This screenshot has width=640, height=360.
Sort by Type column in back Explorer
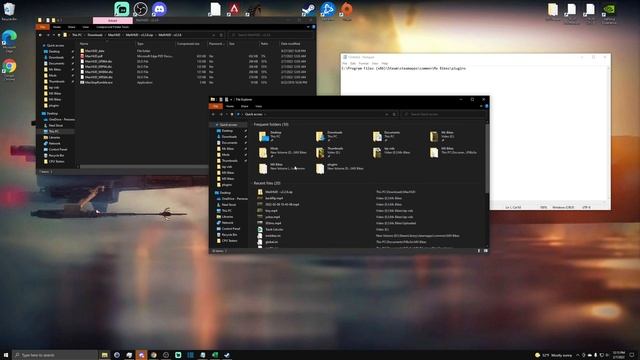[155, 44]
